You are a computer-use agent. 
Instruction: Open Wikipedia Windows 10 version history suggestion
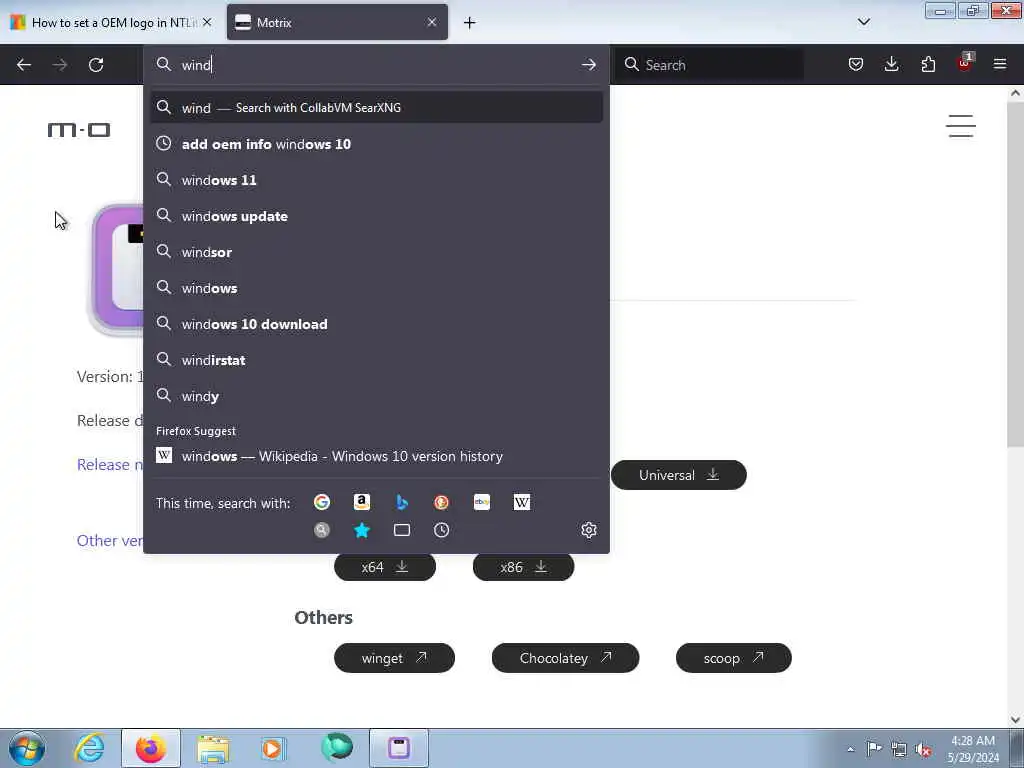coord(376,456)
